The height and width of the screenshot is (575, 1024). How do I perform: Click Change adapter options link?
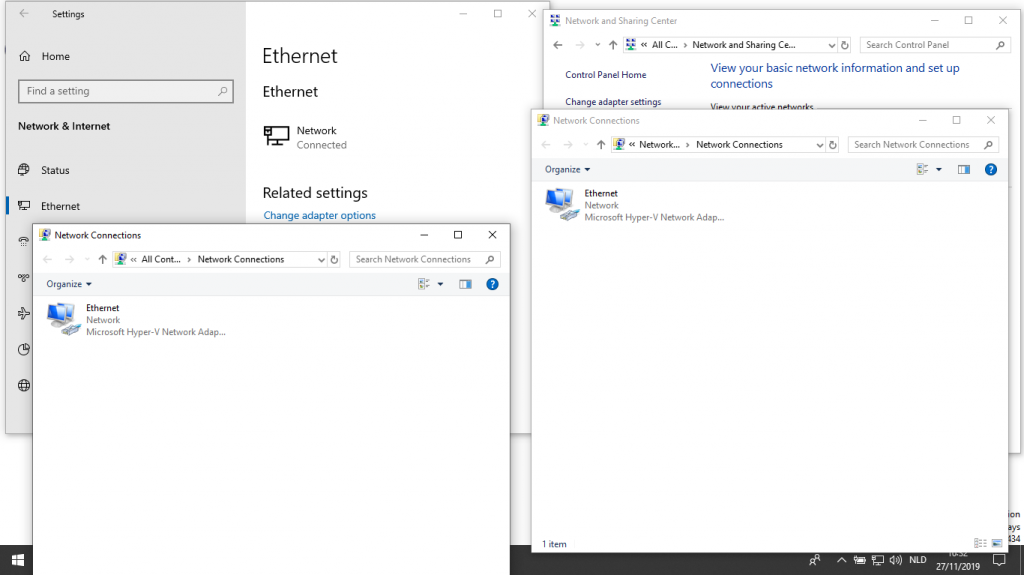319,215
